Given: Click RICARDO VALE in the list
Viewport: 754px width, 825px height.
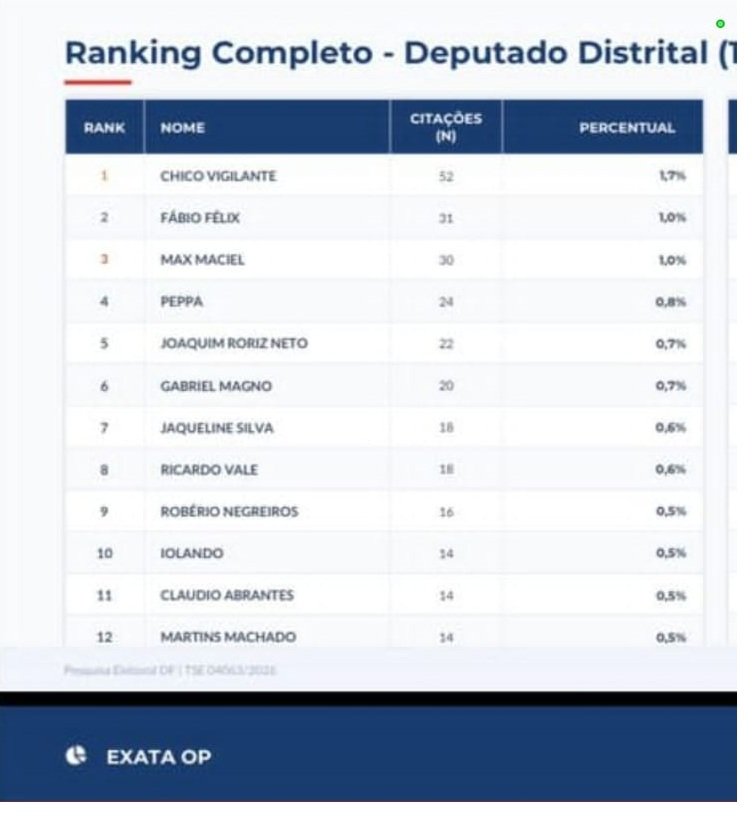Looking at the screenshot, I should coord(209,470).
